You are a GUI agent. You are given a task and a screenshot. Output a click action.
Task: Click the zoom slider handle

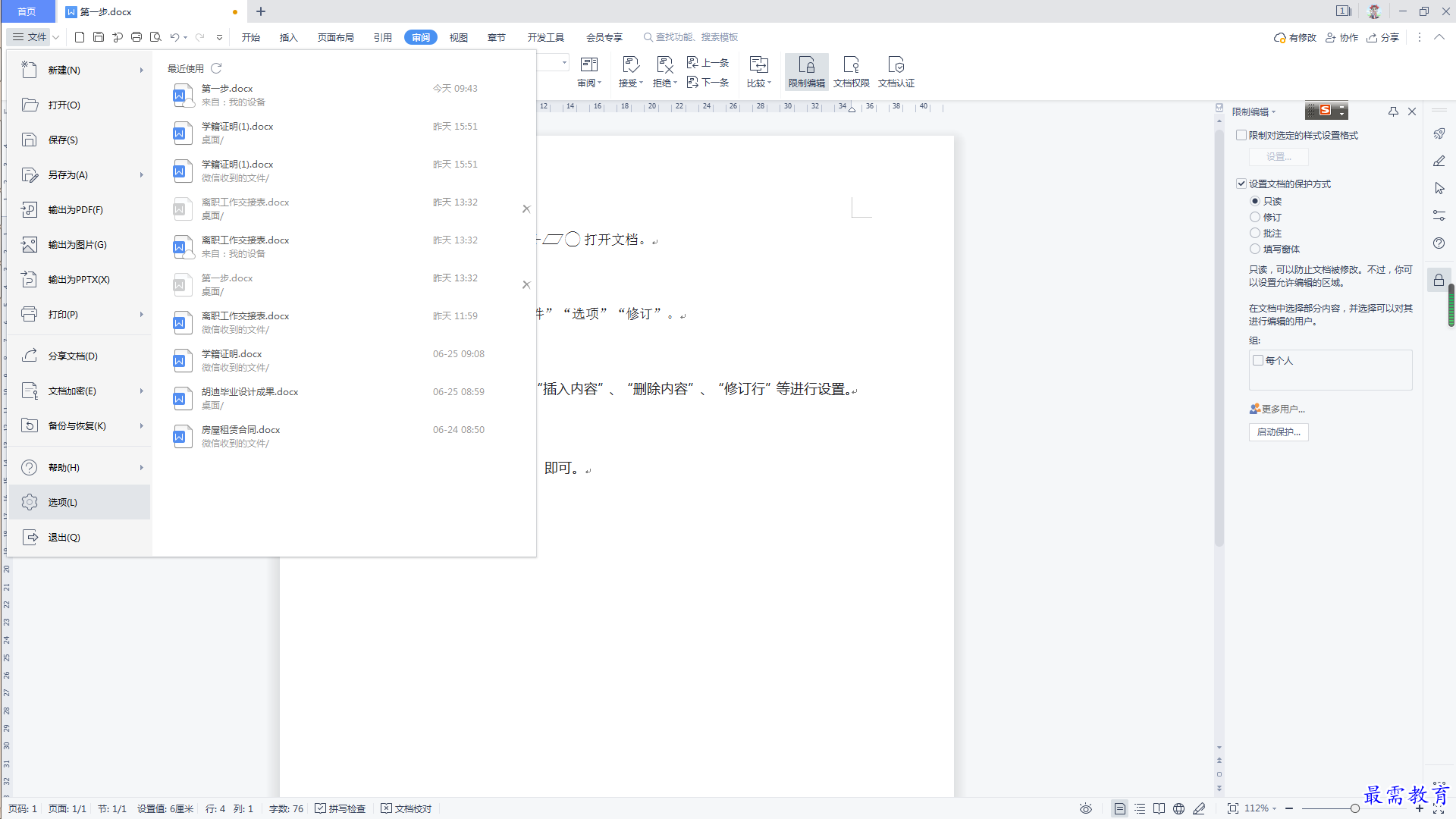(1354, 808)
